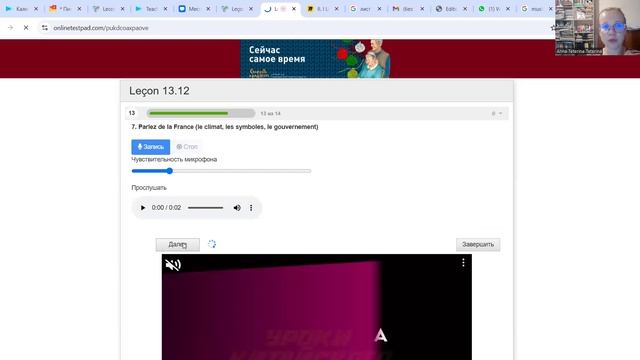The width and height of the screenshot is (640, 360).
Task: Close the Google аист tab
Action: coord(379,9)
